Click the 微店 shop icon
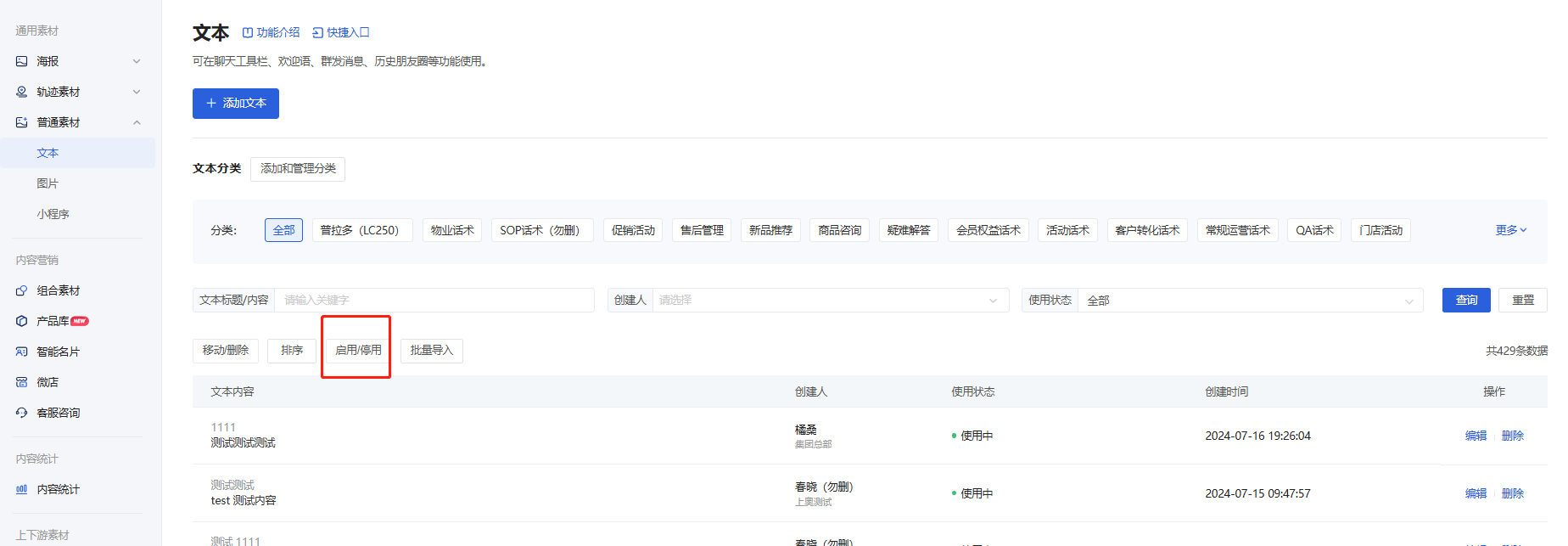Viewport: 1568px width, 546px height. tap(22, 382)
